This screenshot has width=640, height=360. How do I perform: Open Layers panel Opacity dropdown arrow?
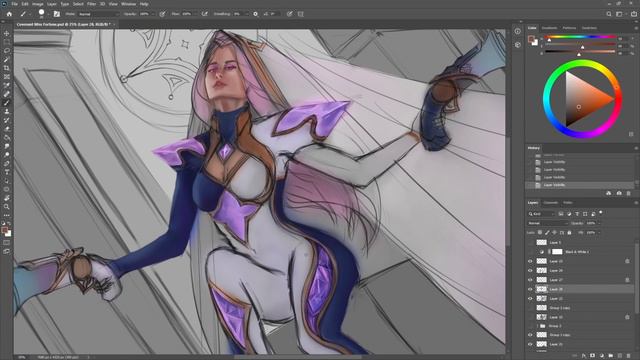click(x=598, y=223)
